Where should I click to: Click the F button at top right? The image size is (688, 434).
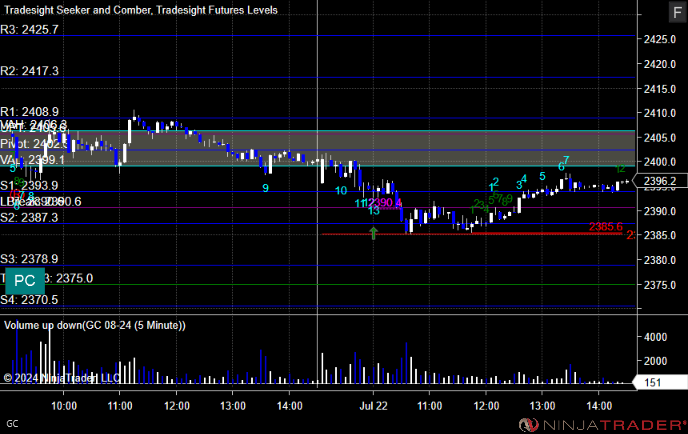[677, 11]
